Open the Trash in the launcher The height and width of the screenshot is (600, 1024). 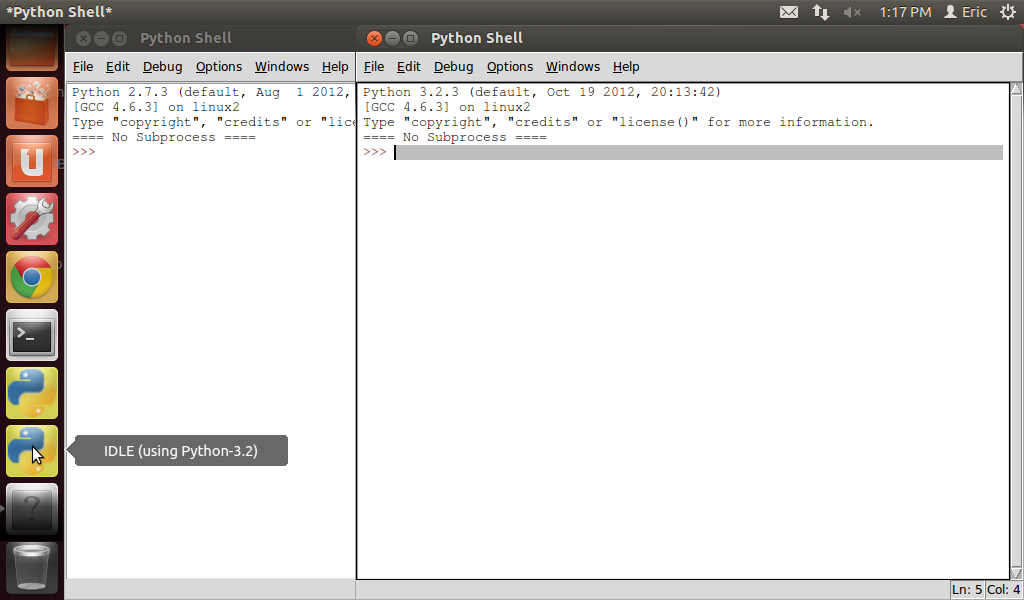(x=32, y=567)
